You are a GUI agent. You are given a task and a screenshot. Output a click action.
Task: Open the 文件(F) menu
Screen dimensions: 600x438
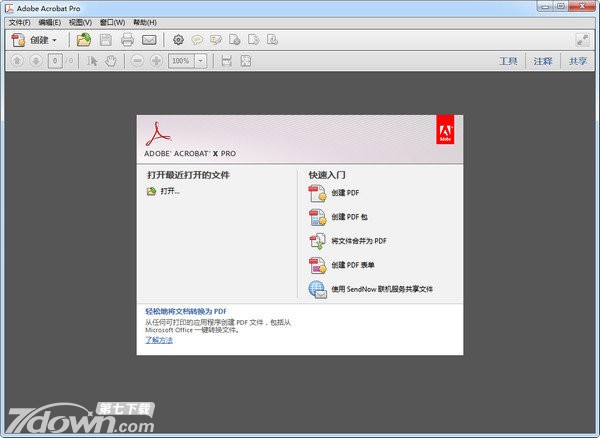tap(19, 22)
